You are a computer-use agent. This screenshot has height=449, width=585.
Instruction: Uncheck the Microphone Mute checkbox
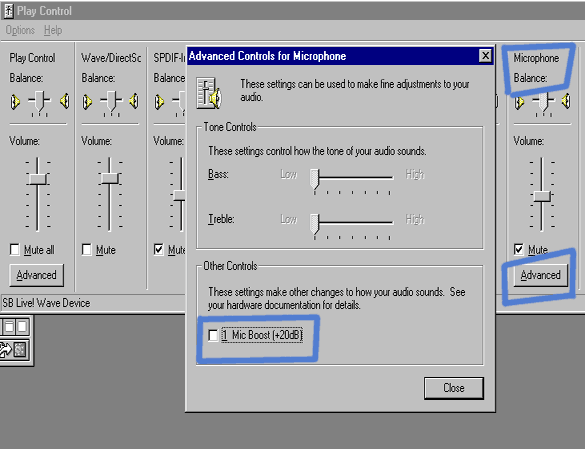[519, 249]
